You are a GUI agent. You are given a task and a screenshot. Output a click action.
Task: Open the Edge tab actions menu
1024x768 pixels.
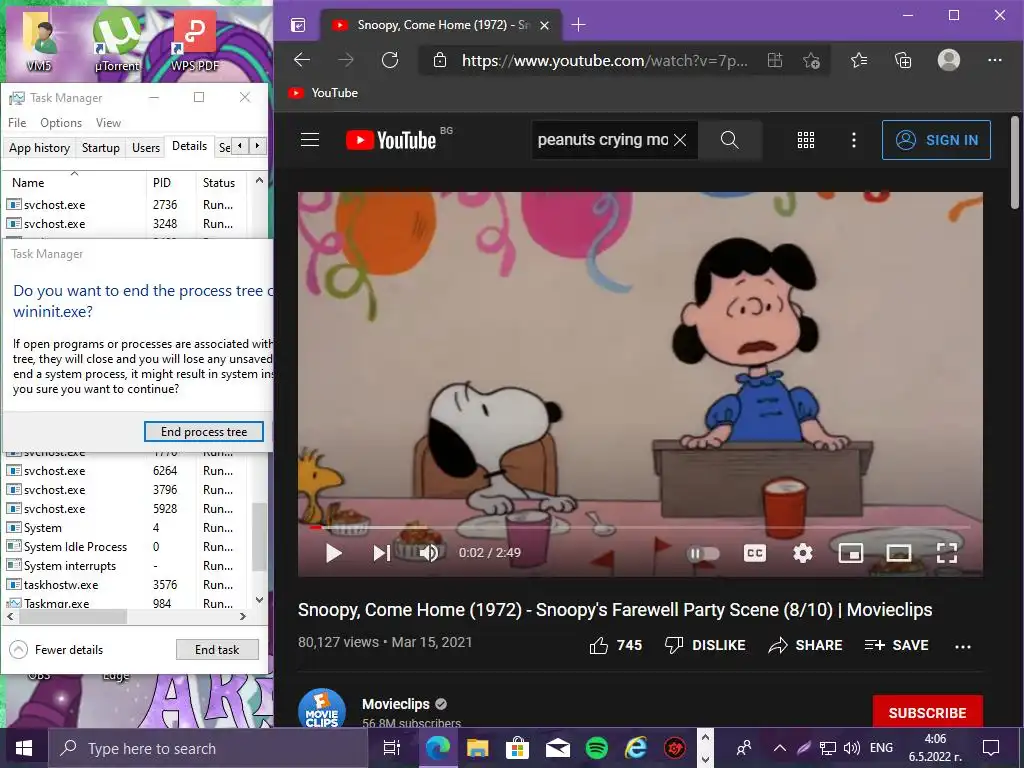click(298, 25)
